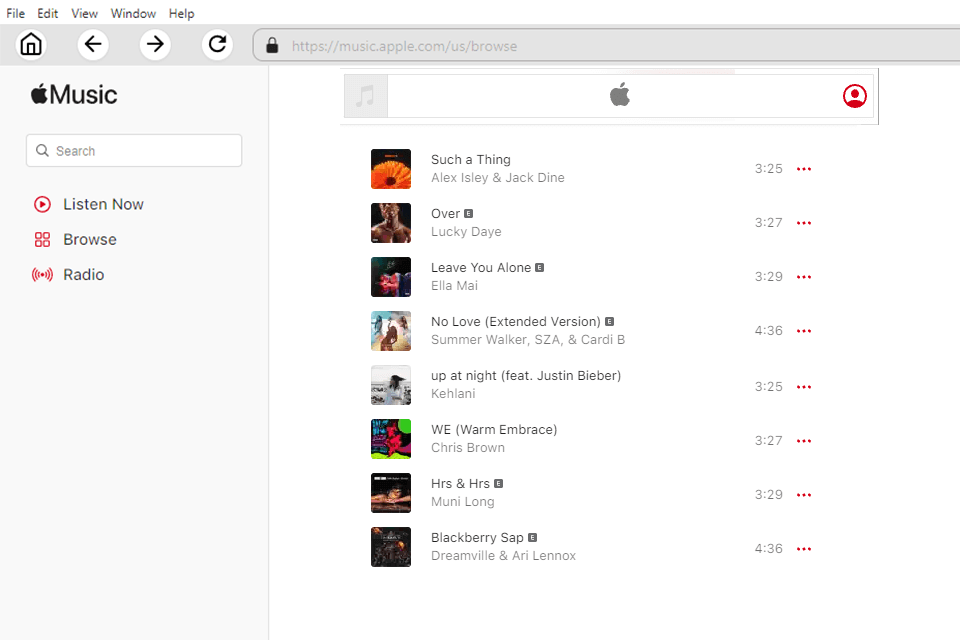The height and width of the screenshot is (640, 960).
Task: Select Browse in the sidebar
Action: coord(89,240)
